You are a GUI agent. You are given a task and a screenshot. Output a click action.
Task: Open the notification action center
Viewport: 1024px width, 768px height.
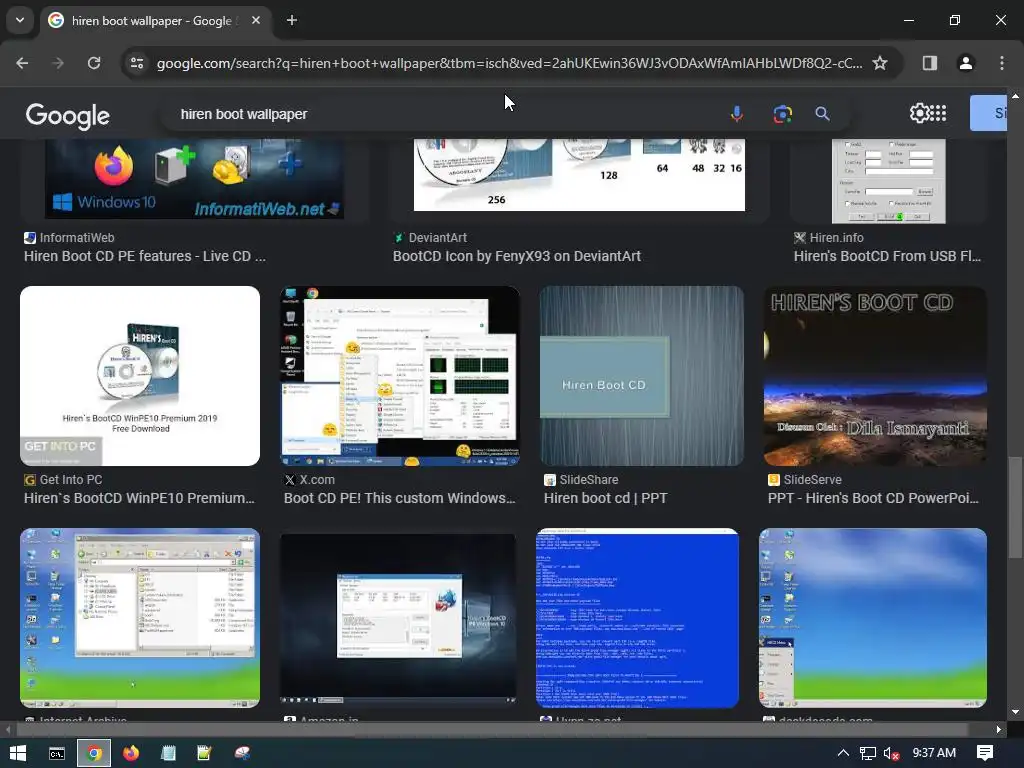985,753
